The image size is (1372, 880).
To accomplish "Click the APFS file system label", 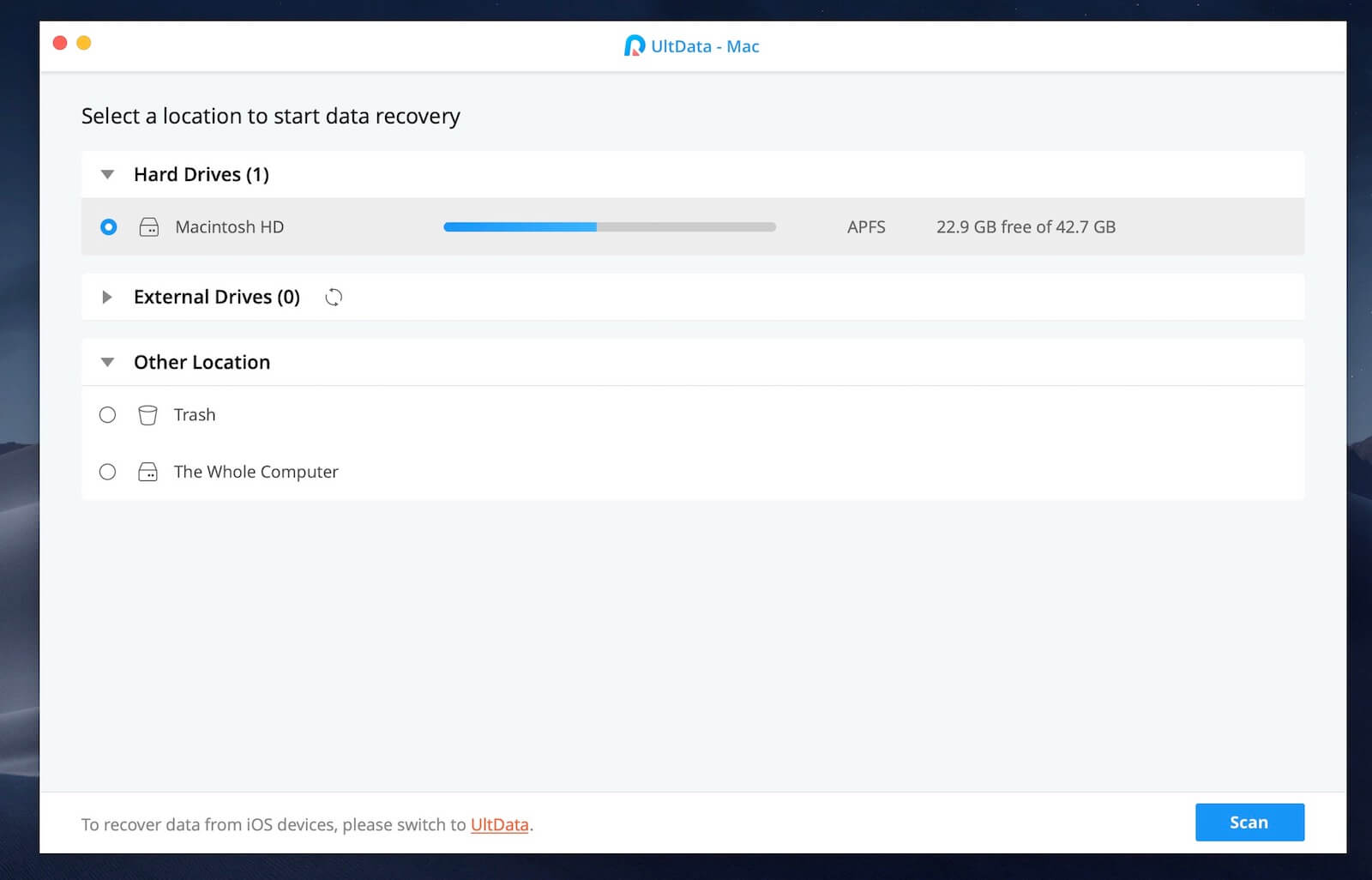I will pos(866,227).
